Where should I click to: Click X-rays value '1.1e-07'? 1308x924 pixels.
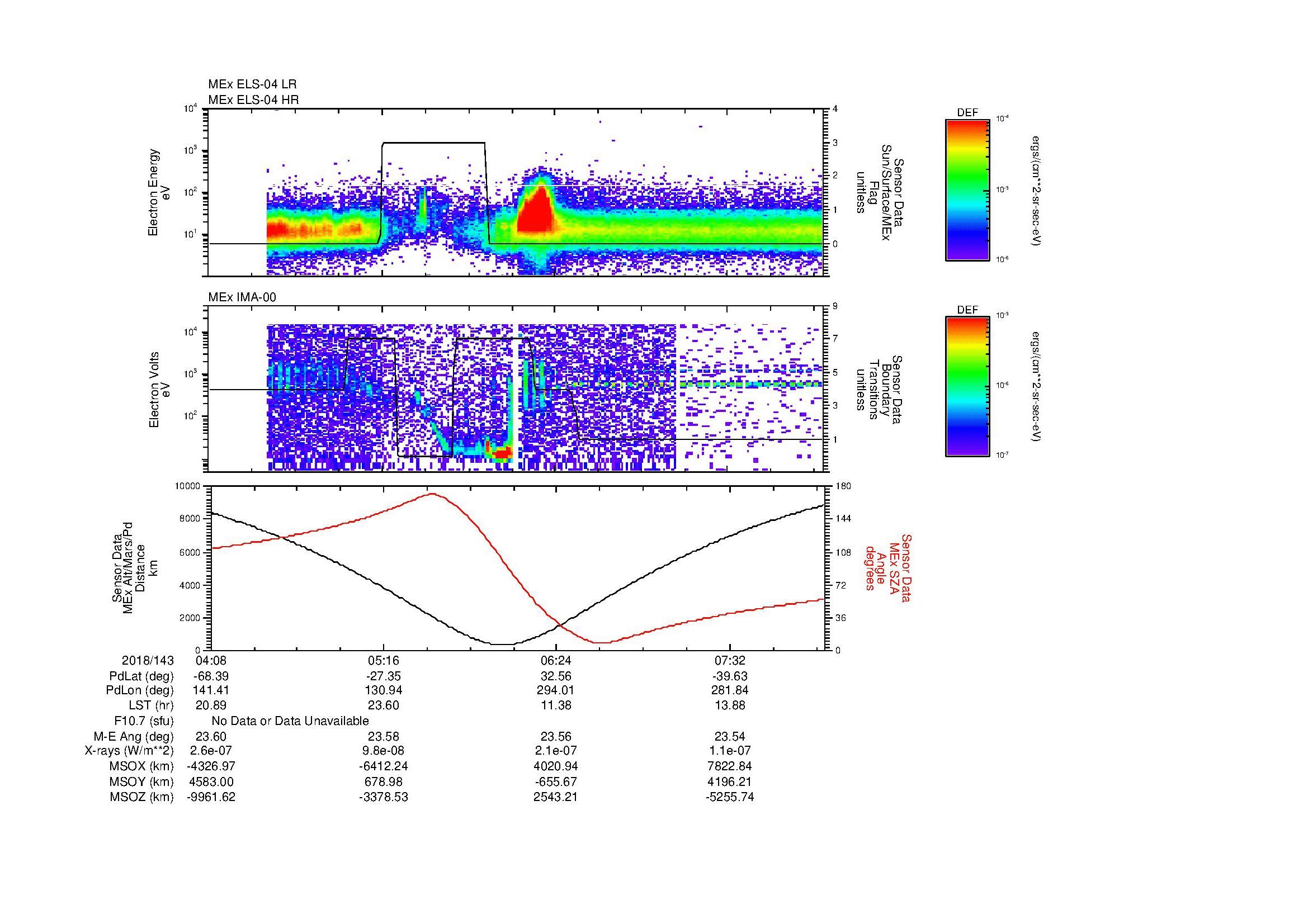(x=730, y=751)
